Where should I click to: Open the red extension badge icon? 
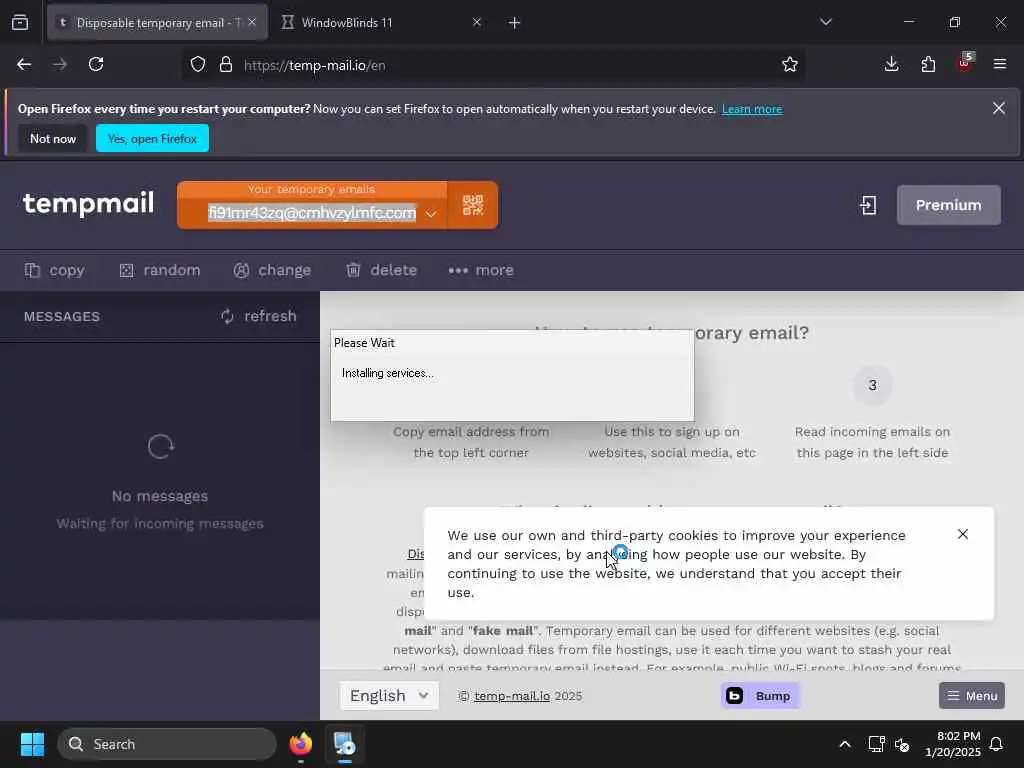[x=965, y=63]
